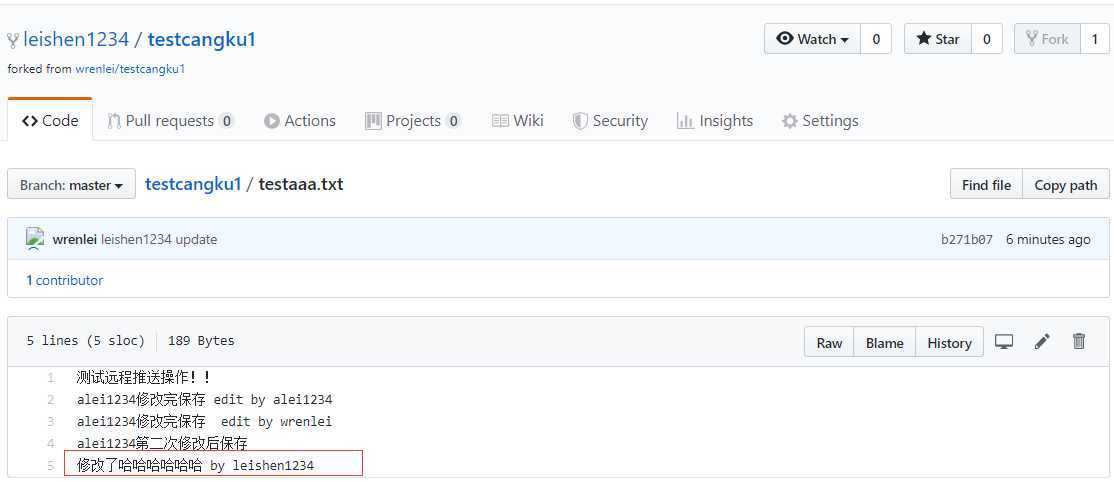The image size is (1114, 482).
Task: Click the Fork button
Action: (1047, 39)
